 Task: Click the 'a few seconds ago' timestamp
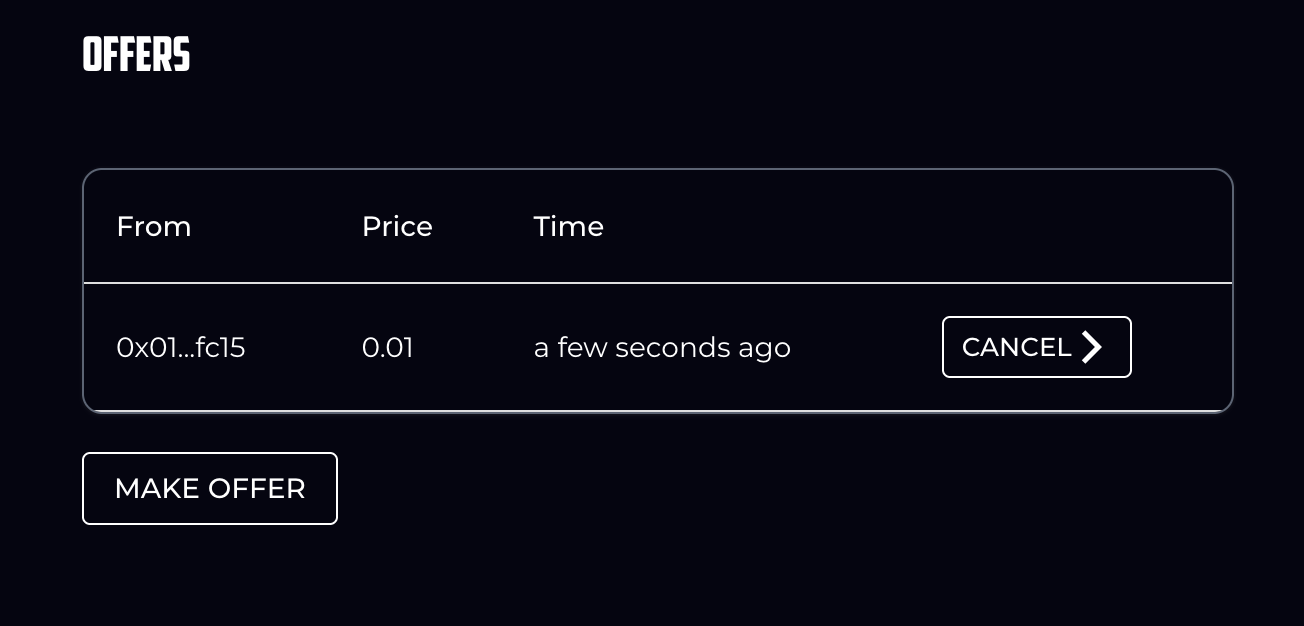pos(662,348)
